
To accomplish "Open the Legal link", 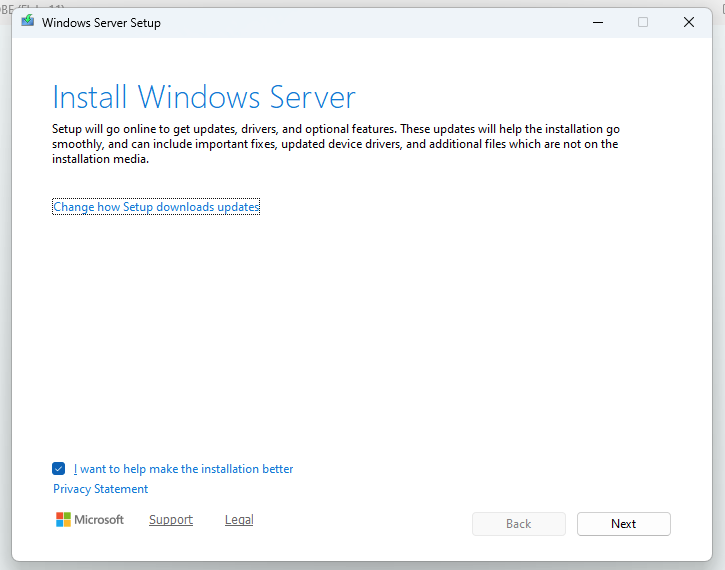I will tap(239, 520).
